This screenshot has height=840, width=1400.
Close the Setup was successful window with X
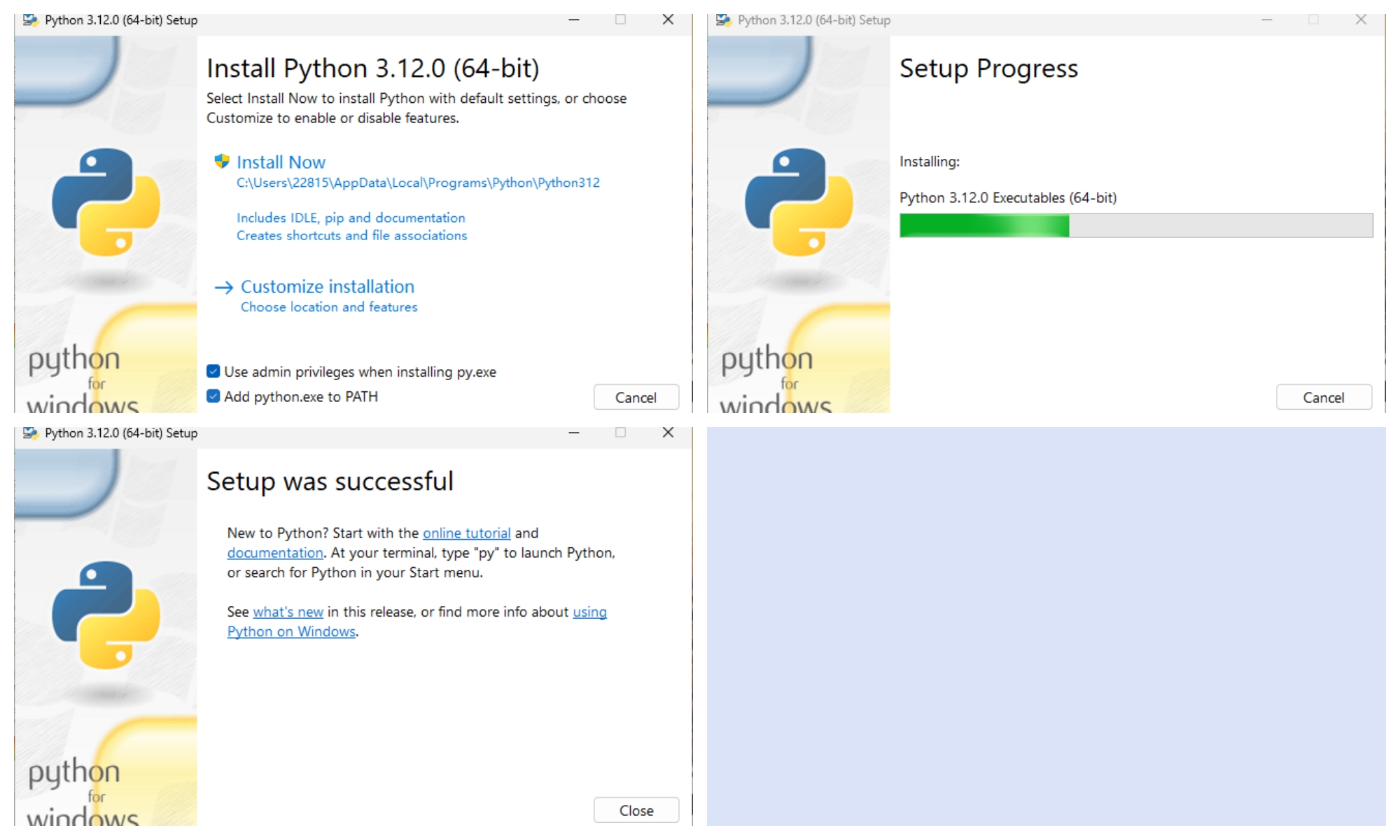(668, 433)
